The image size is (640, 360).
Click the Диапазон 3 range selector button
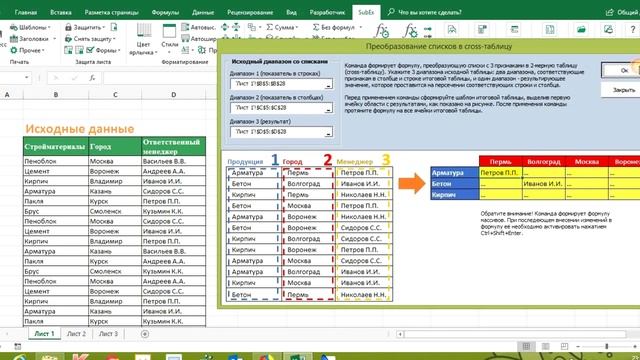[x=328, y=133]
